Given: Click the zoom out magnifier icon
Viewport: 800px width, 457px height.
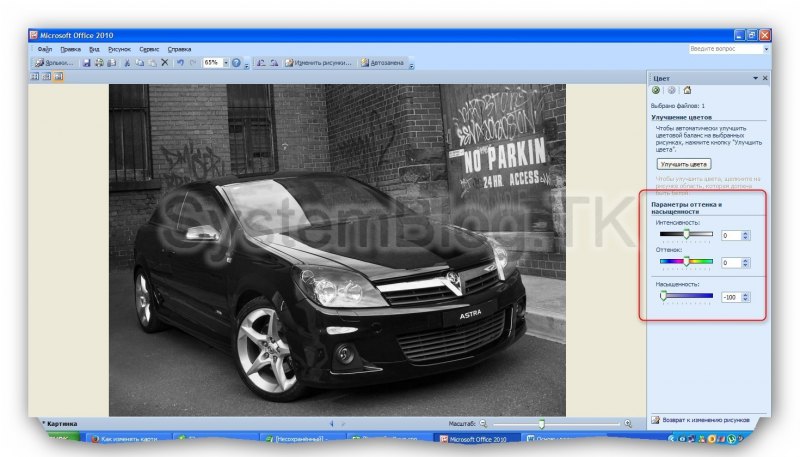Looking at the screenshot, I should pos(483,423).
